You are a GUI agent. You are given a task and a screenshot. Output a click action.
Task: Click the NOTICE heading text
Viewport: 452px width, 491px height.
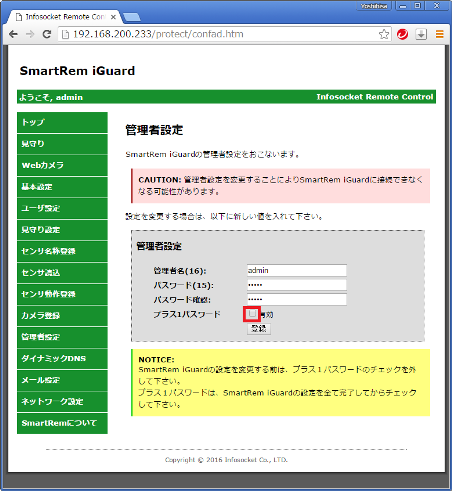156,360
